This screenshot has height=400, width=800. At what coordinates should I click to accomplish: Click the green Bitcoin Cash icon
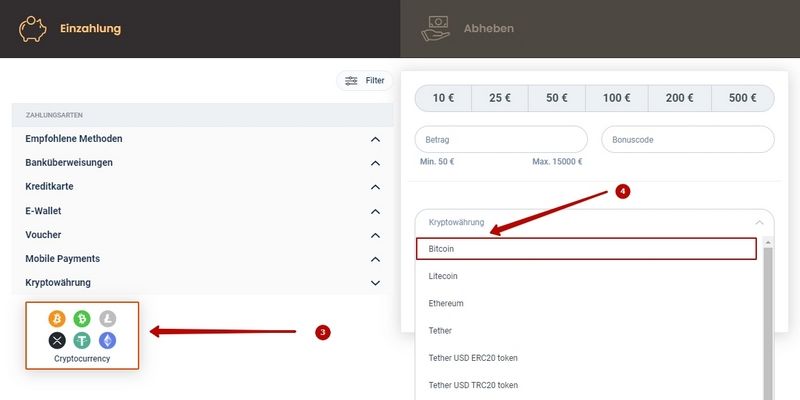click(82, 318)
